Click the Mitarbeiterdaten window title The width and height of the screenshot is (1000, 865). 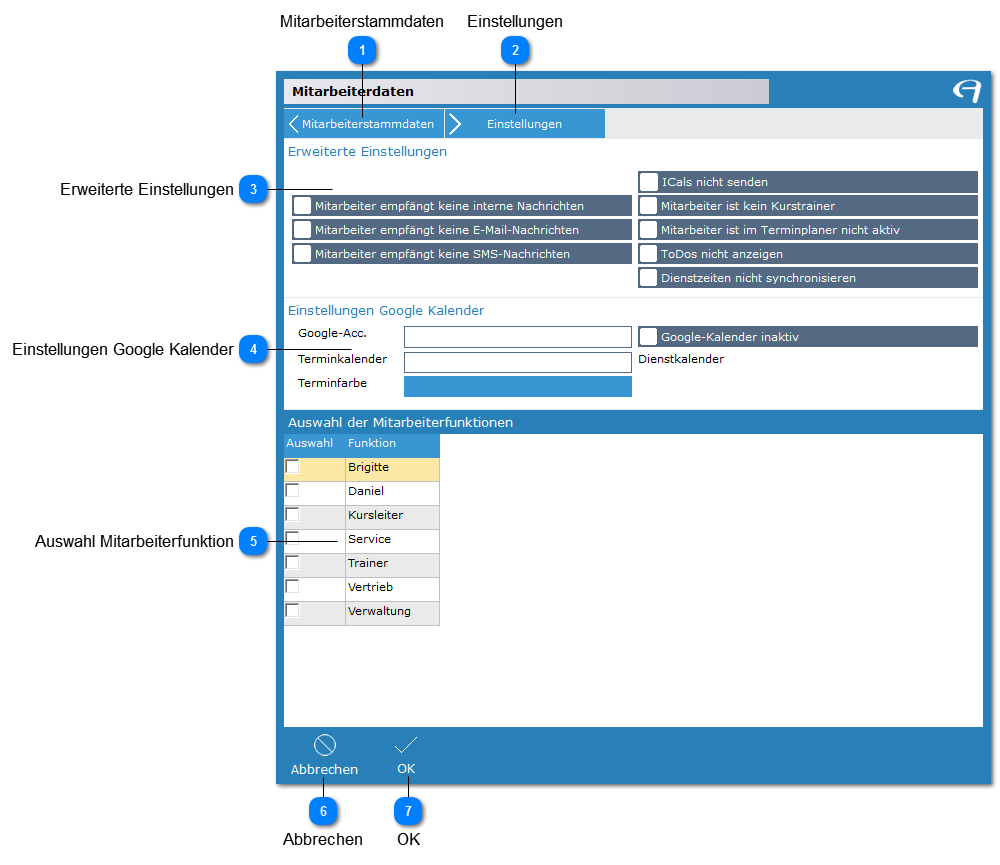tap(353, 91)
